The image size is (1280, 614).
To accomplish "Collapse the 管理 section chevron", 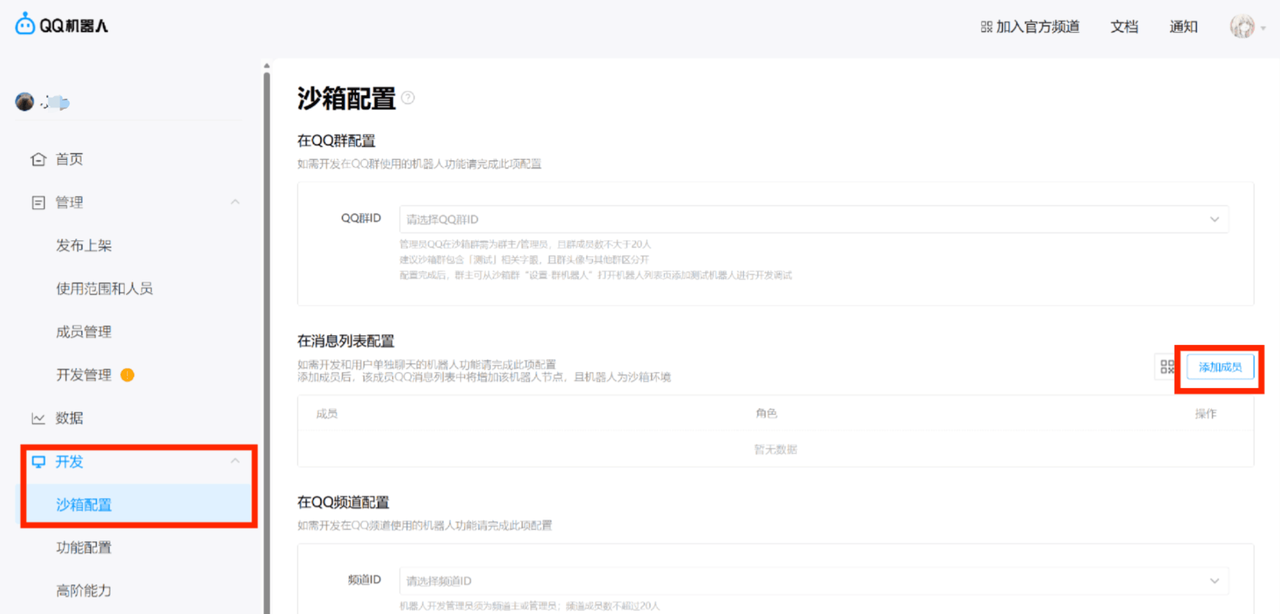I will click(235, 202).
